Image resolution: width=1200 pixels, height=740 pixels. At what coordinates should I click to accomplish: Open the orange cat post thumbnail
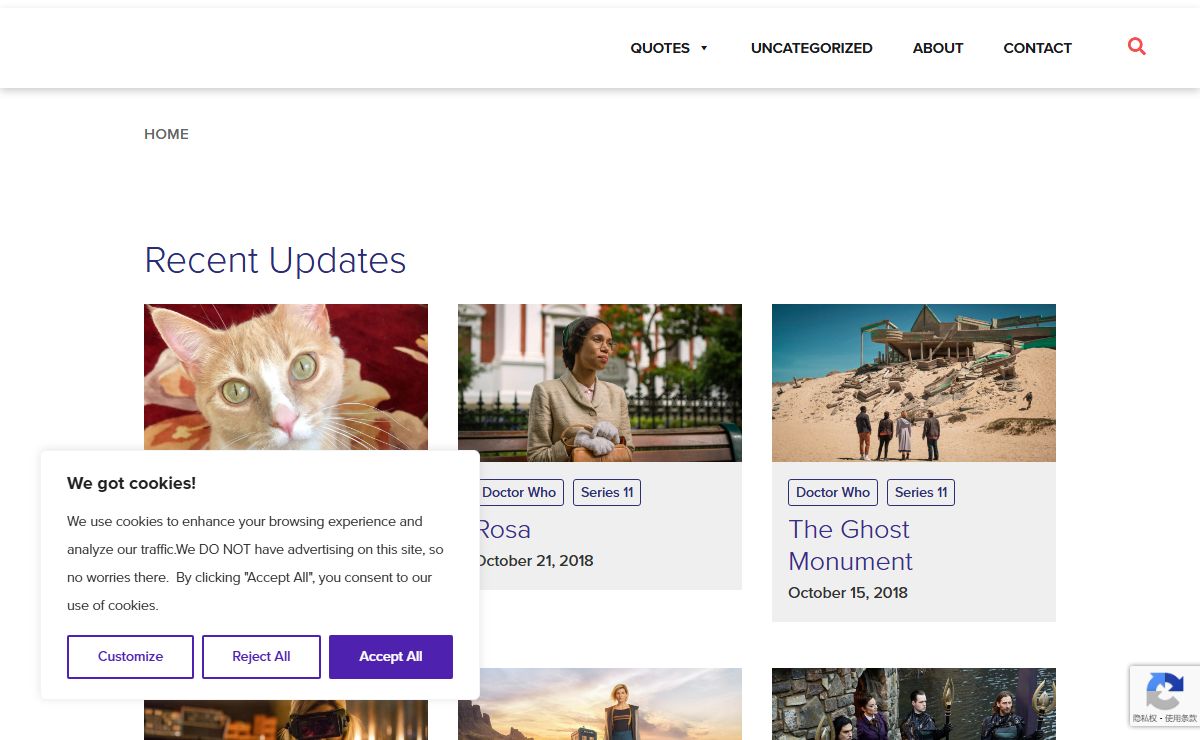coord(286,377)
